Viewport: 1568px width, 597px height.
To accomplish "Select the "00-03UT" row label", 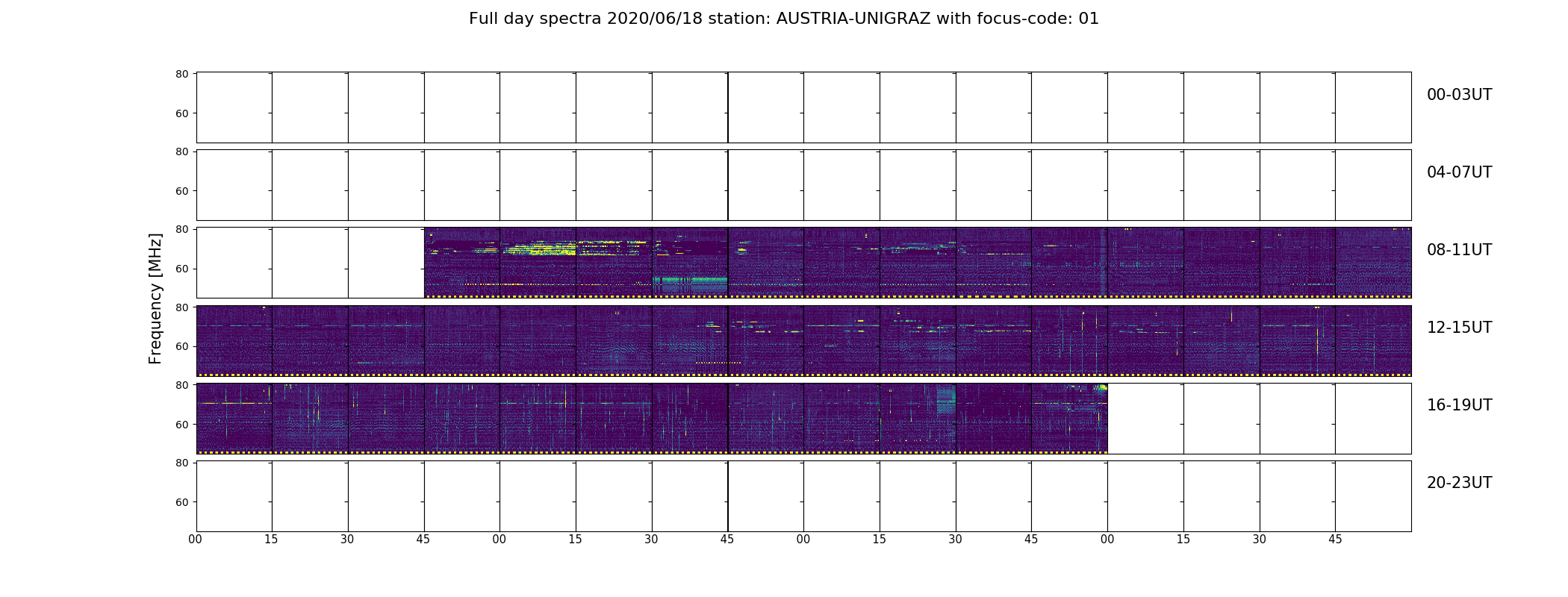I will (x=1459, y=95).
